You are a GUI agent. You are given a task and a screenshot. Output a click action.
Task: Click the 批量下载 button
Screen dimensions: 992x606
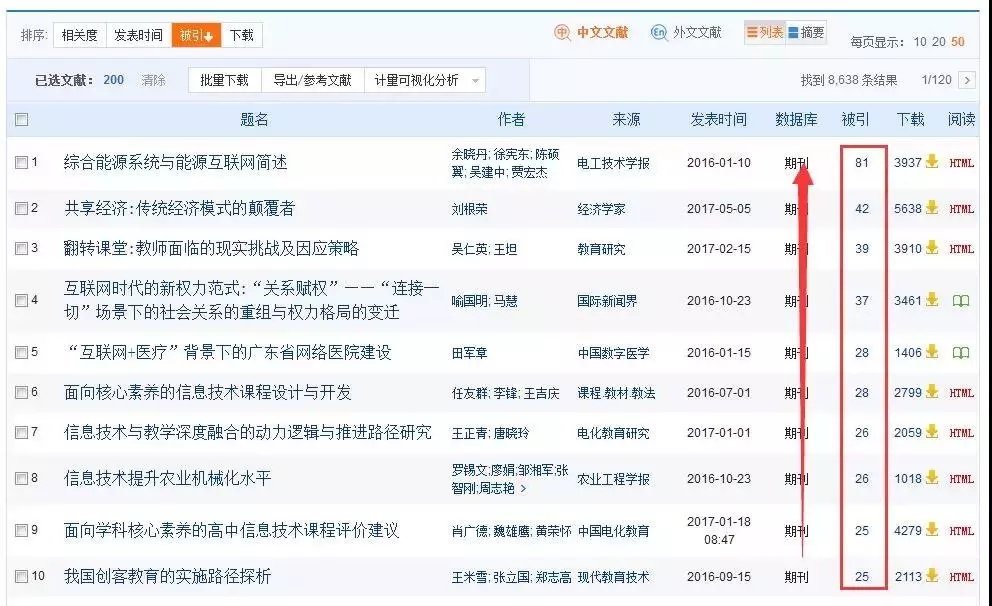(x=225, y=80)
